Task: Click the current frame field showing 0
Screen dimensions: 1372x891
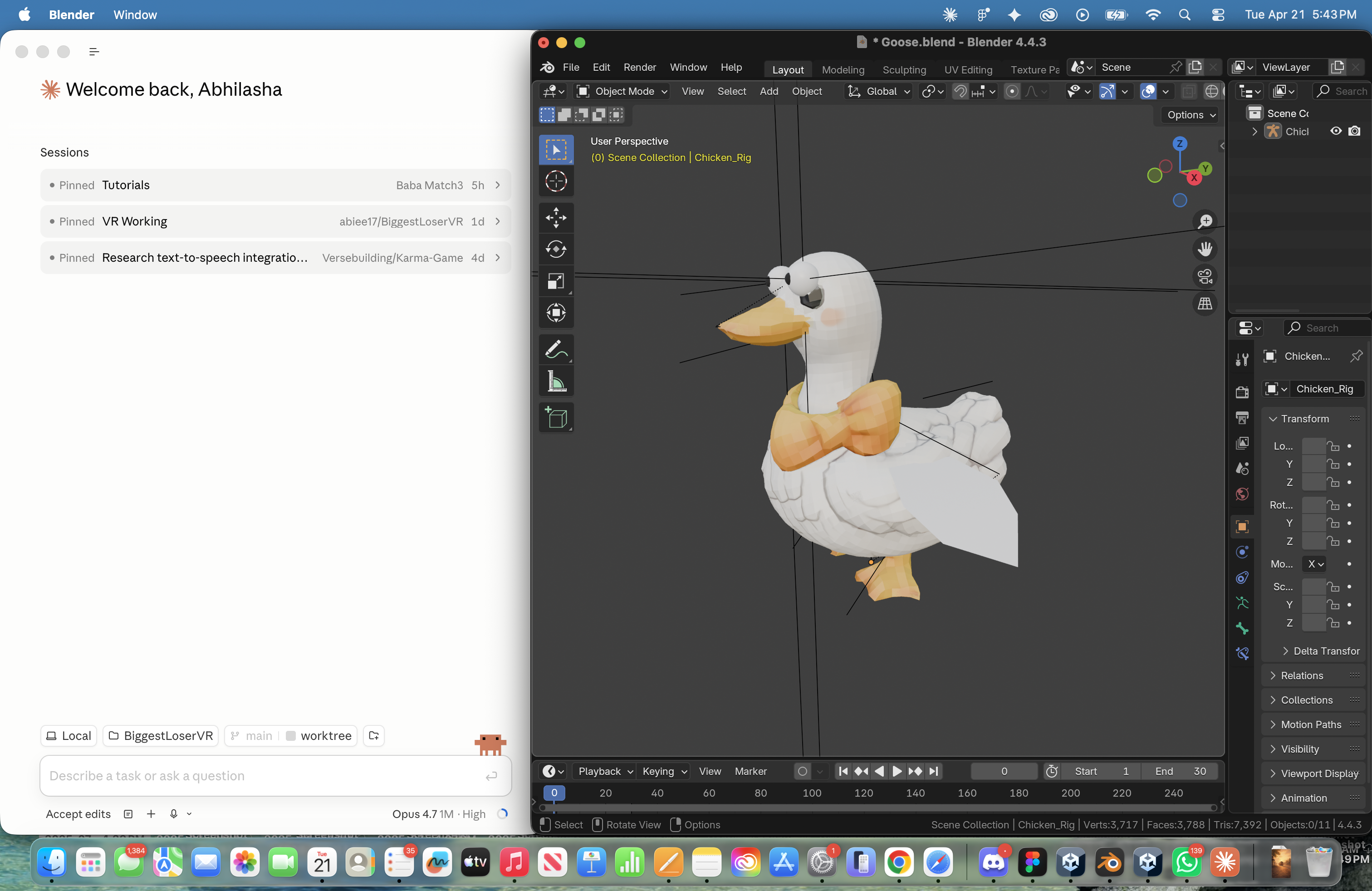Action: 1004,771
